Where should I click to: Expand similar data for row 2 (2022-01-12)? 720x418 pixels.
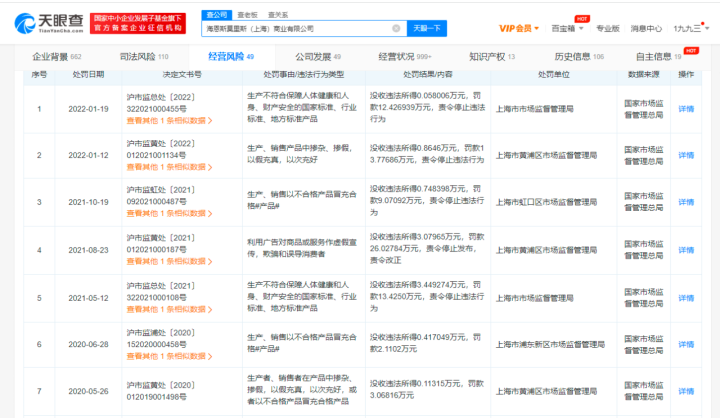(169, 167)
